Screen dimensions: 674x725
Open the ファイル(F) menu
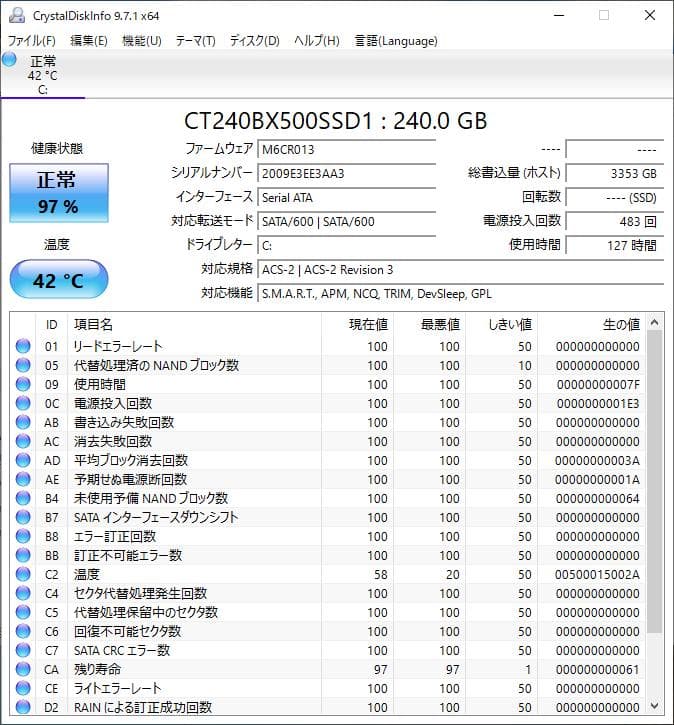point(31,41)
